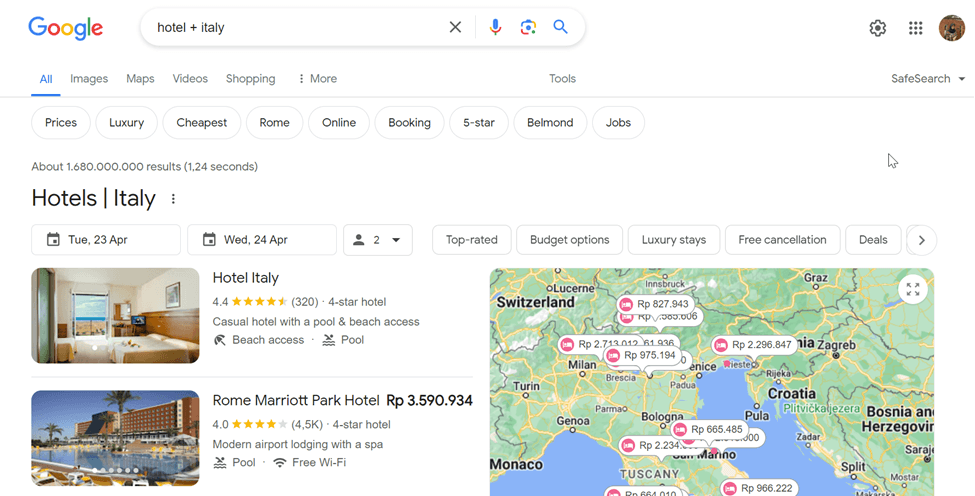Open the Google apps grid icon
Viewport: 975px width, 496px height.
(x=915, y=28)
